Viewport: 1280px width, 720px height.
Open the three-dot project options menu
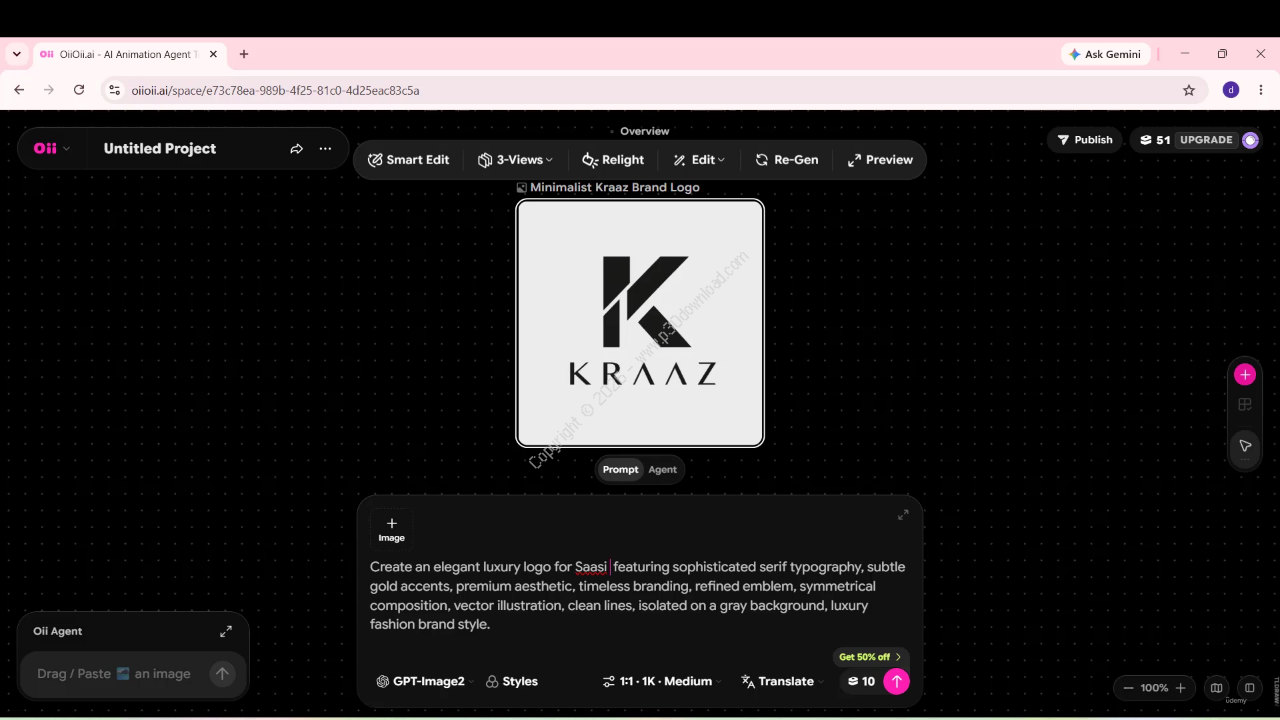325,149
